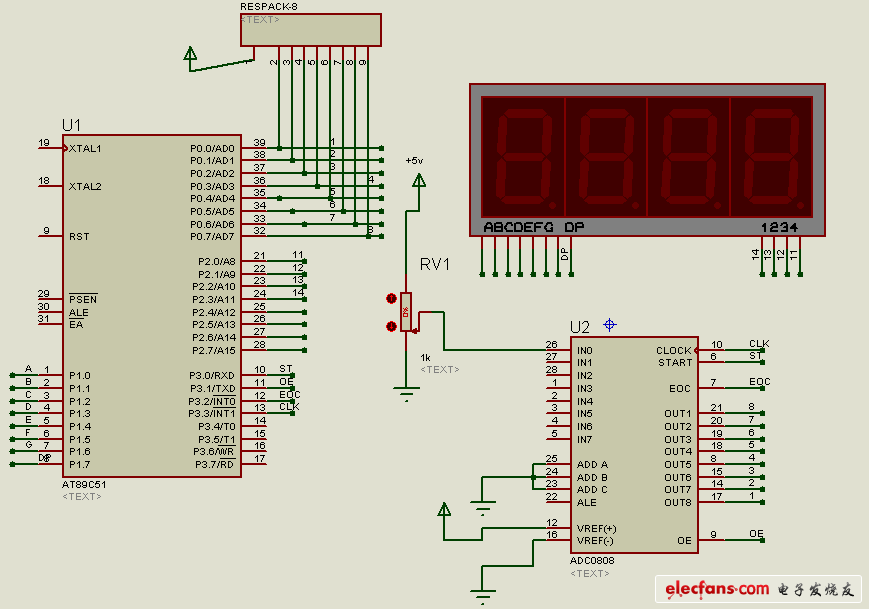Click the OUT8 pin label on U2

tap(678, 503)
